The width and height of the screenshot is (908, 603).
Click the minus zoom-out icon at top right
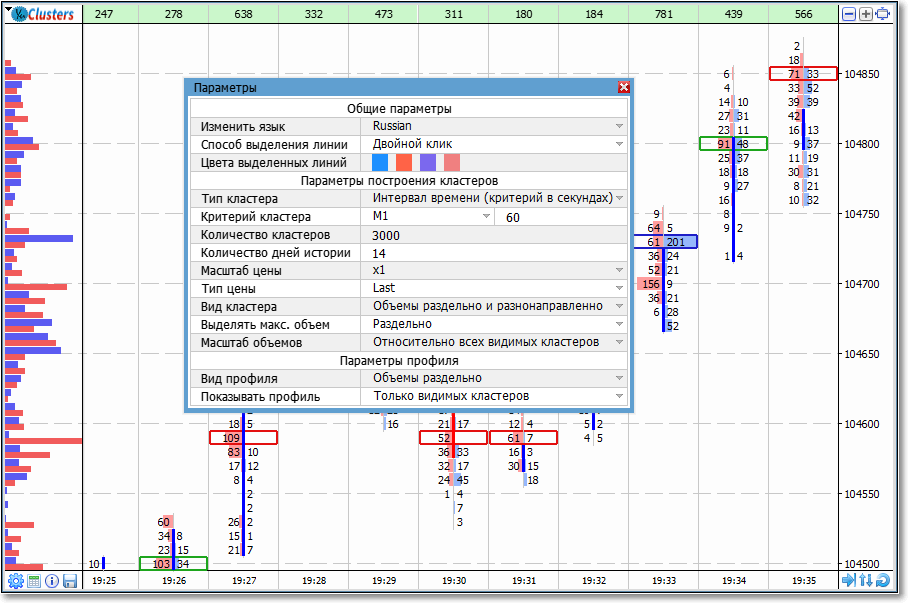pyautogui.click(x=849, y=15)
